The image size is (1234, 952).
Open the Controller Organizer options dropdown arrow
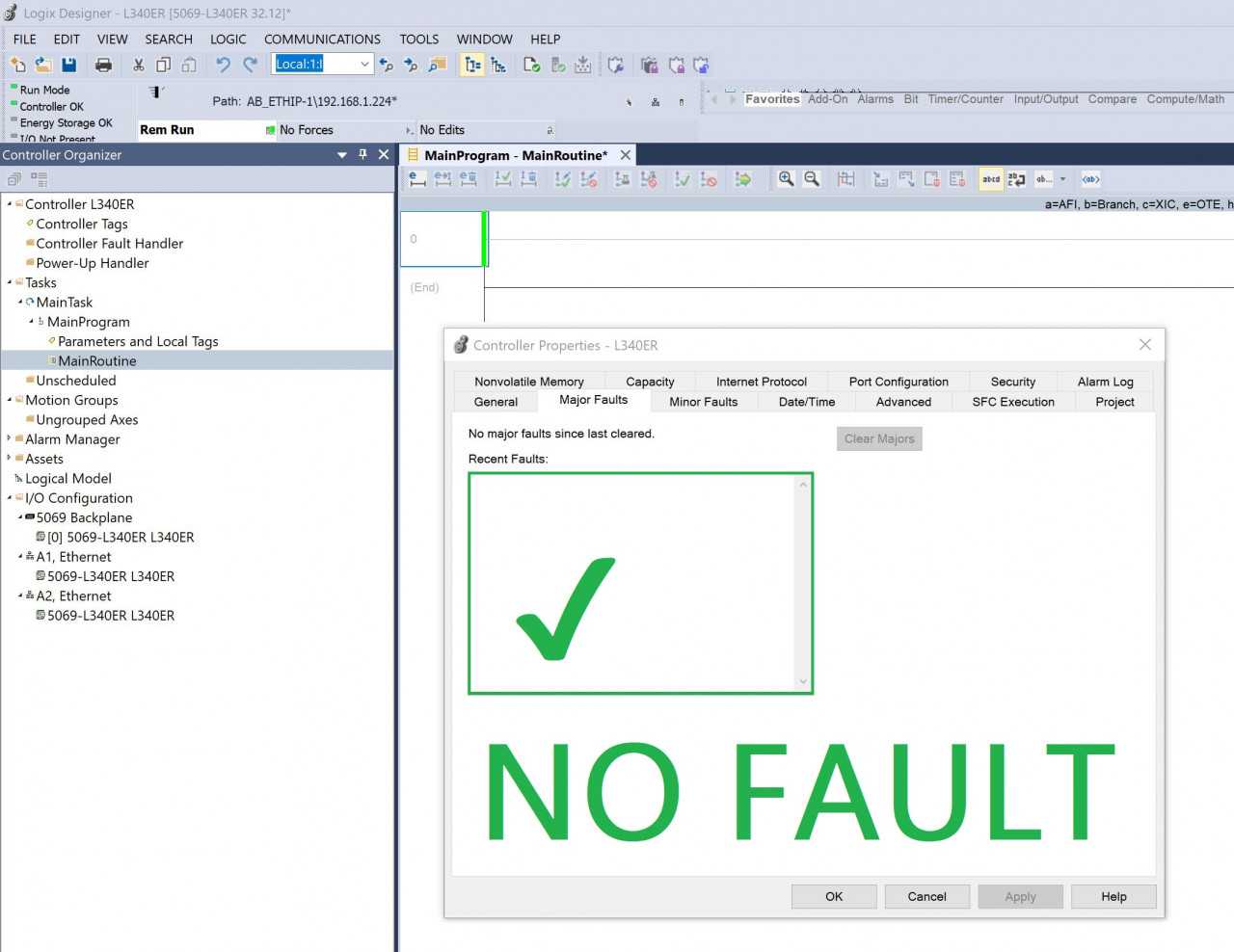point(342,155)
